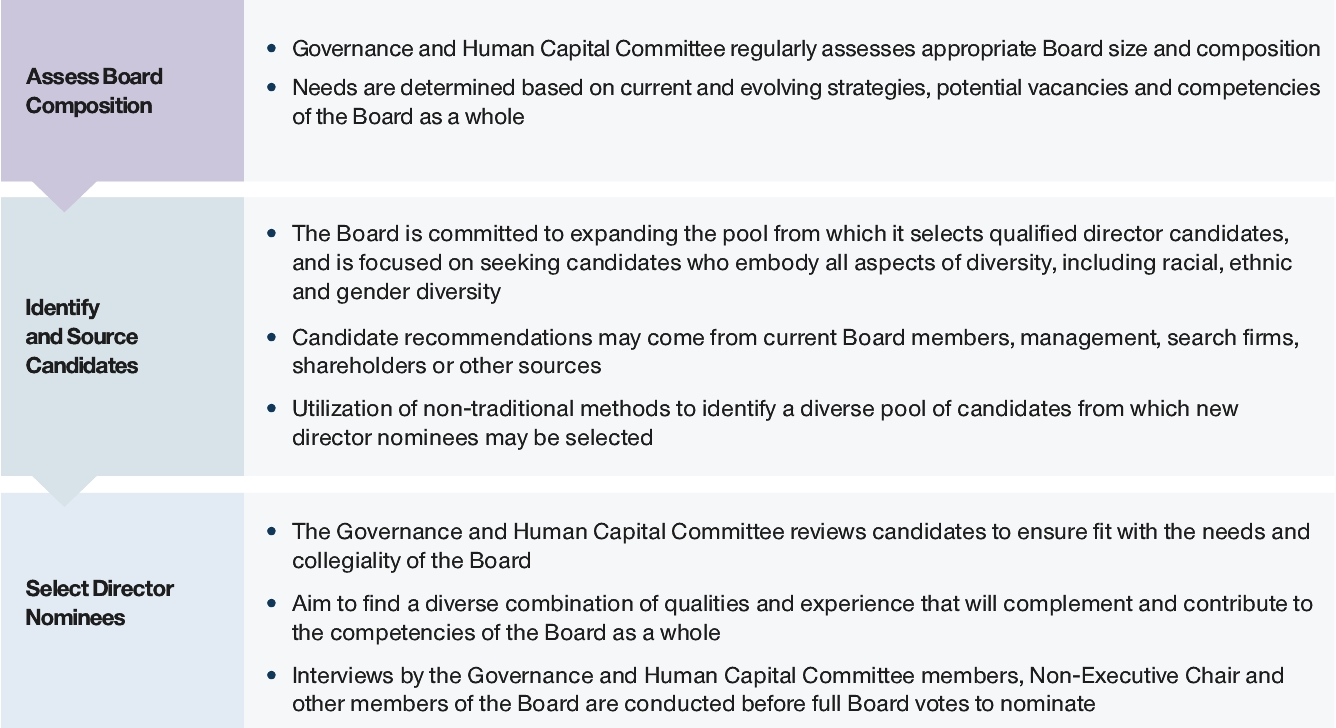Click the bullet beside "The Board is committed to expanding"
Image resolution: width=1336 pixels, height=728 pixels.
point(272,234)
